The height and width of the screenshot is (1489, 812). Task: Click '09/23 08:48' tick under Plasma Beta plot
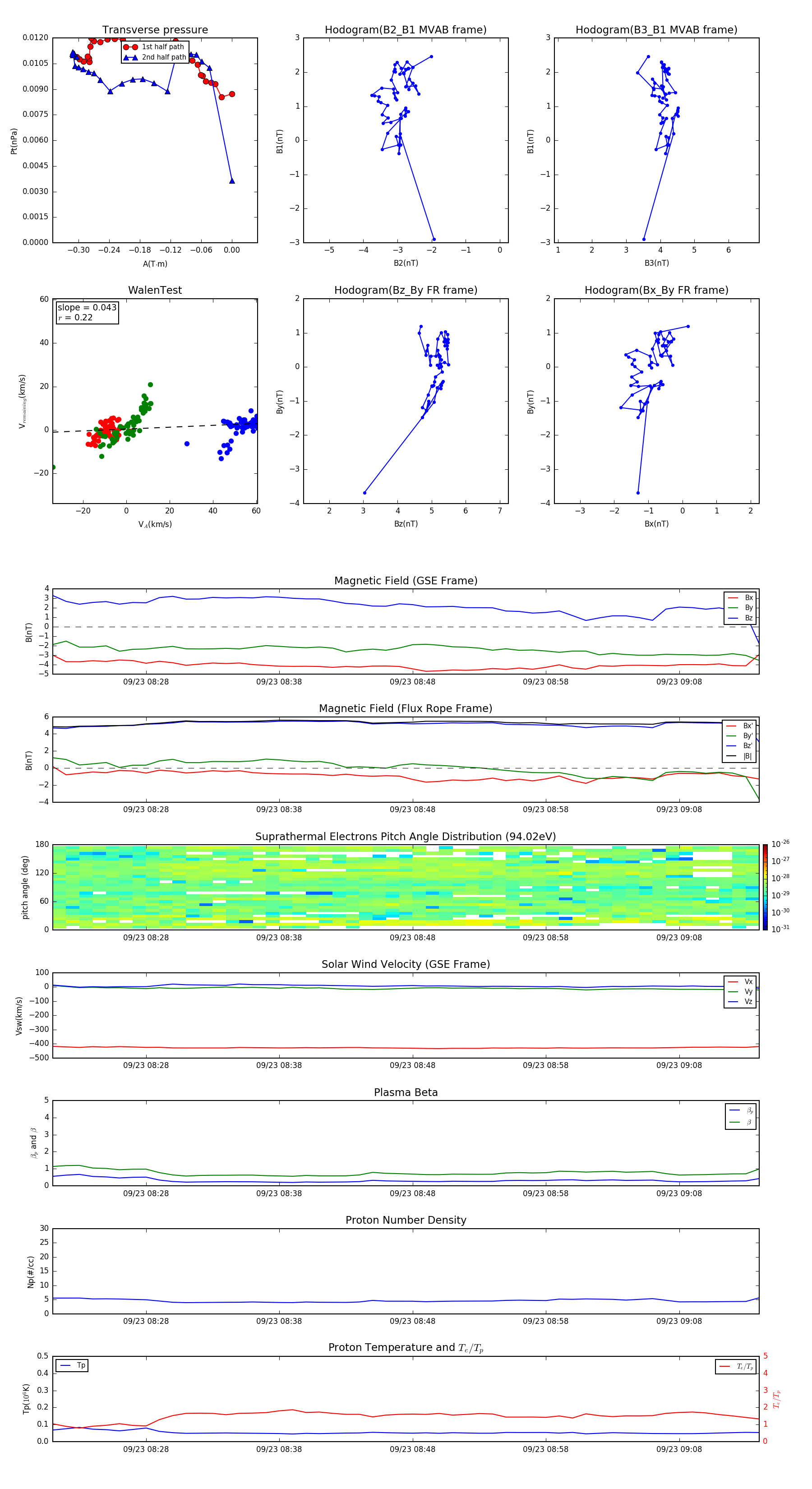[x=412, y=1193]
